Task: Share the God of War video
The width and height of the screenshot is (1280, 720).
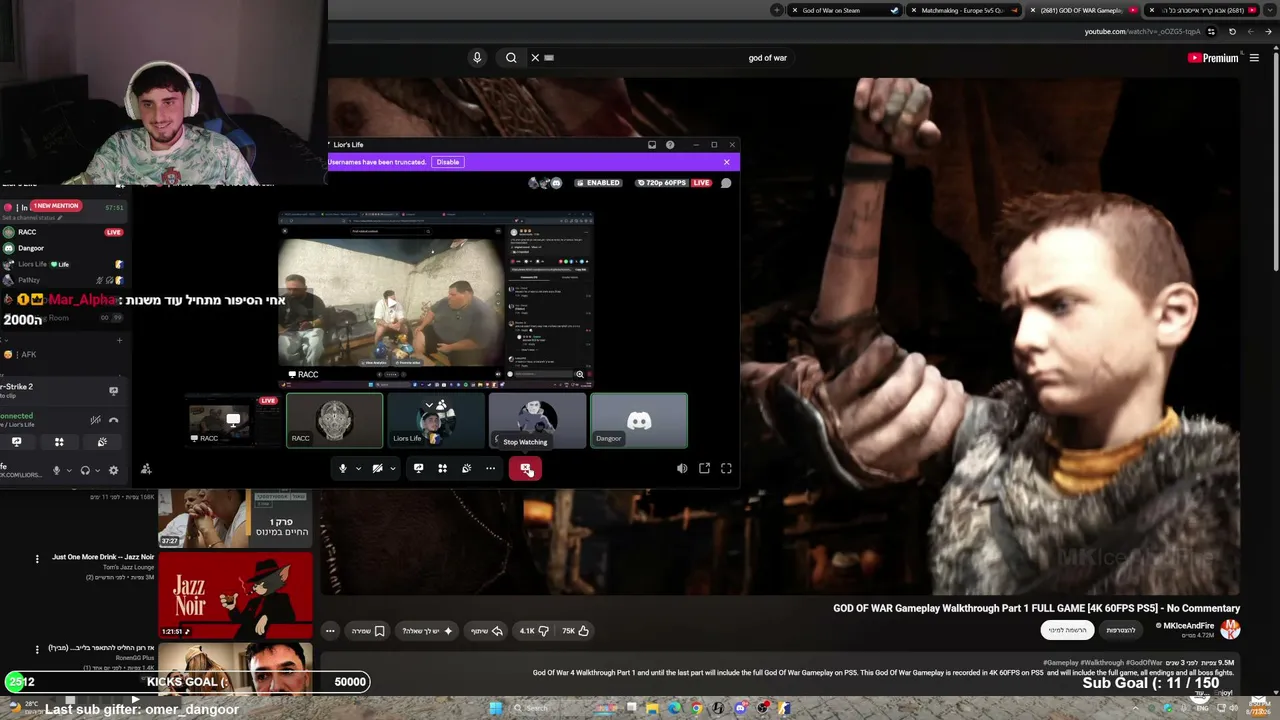Action: point(487,631)
